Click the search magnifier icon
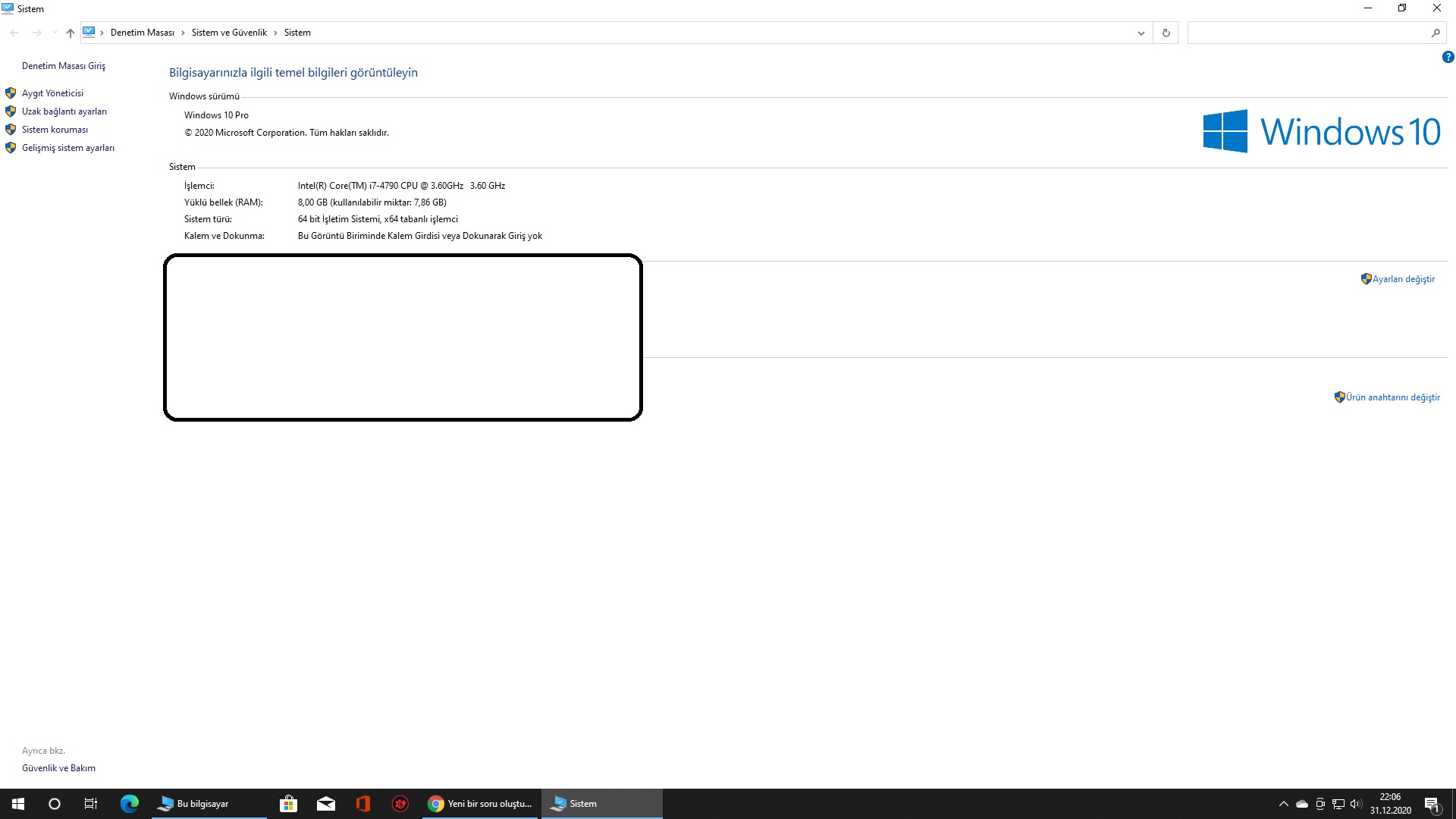The height and width of the screenshot is (819, 1456). (x=1435, y=33)
